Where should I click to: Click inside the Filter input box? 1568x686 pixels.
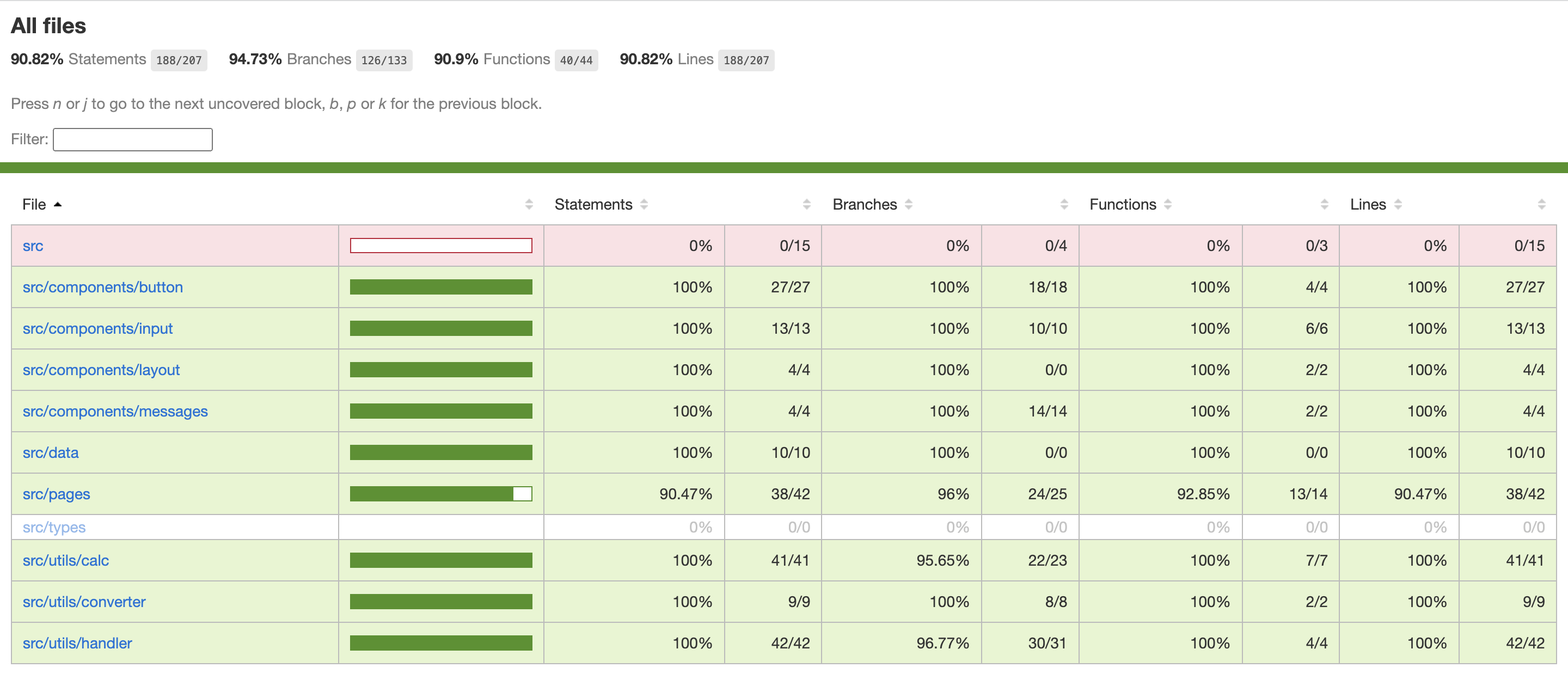pos(132,139)
